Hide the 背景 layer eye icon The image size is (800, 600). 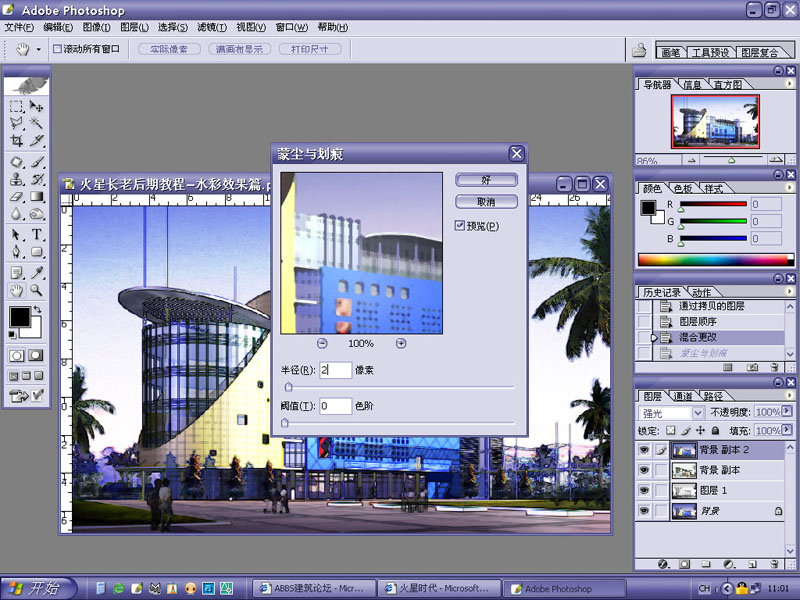point(644,511)
